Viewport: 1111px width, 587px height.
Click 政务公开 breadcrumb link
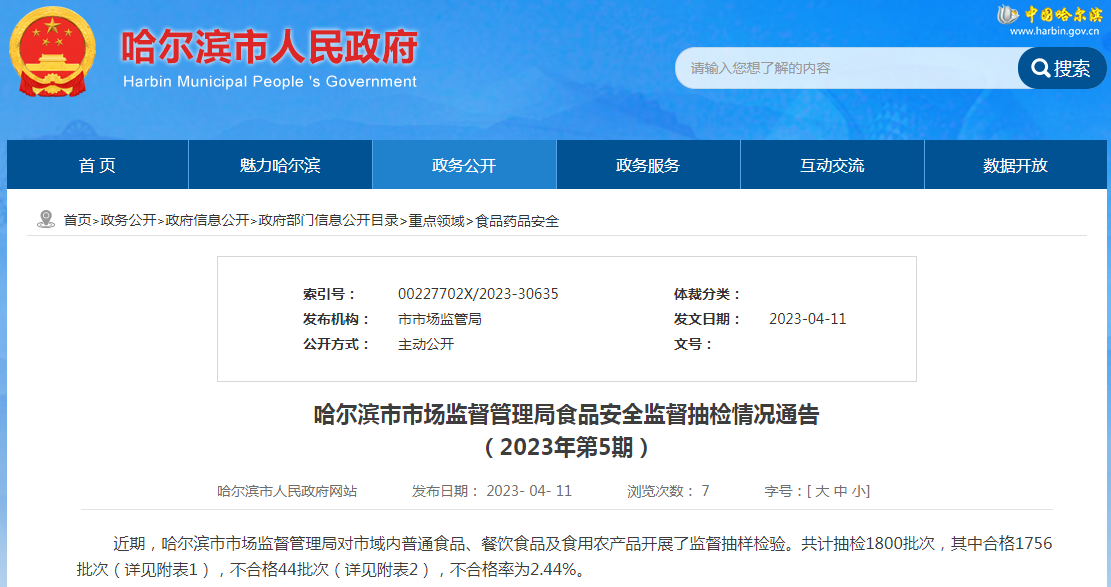[x=129, y=220]
